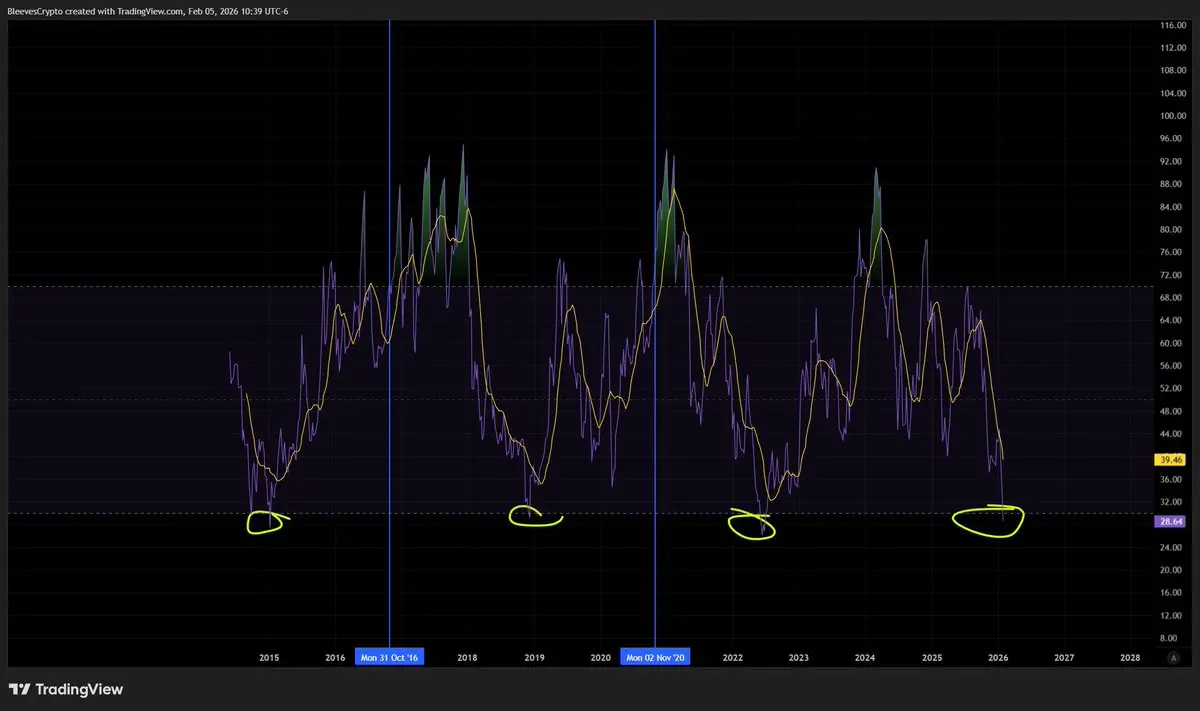Click the 56.00 price scale label

(x=1172, y=366)
